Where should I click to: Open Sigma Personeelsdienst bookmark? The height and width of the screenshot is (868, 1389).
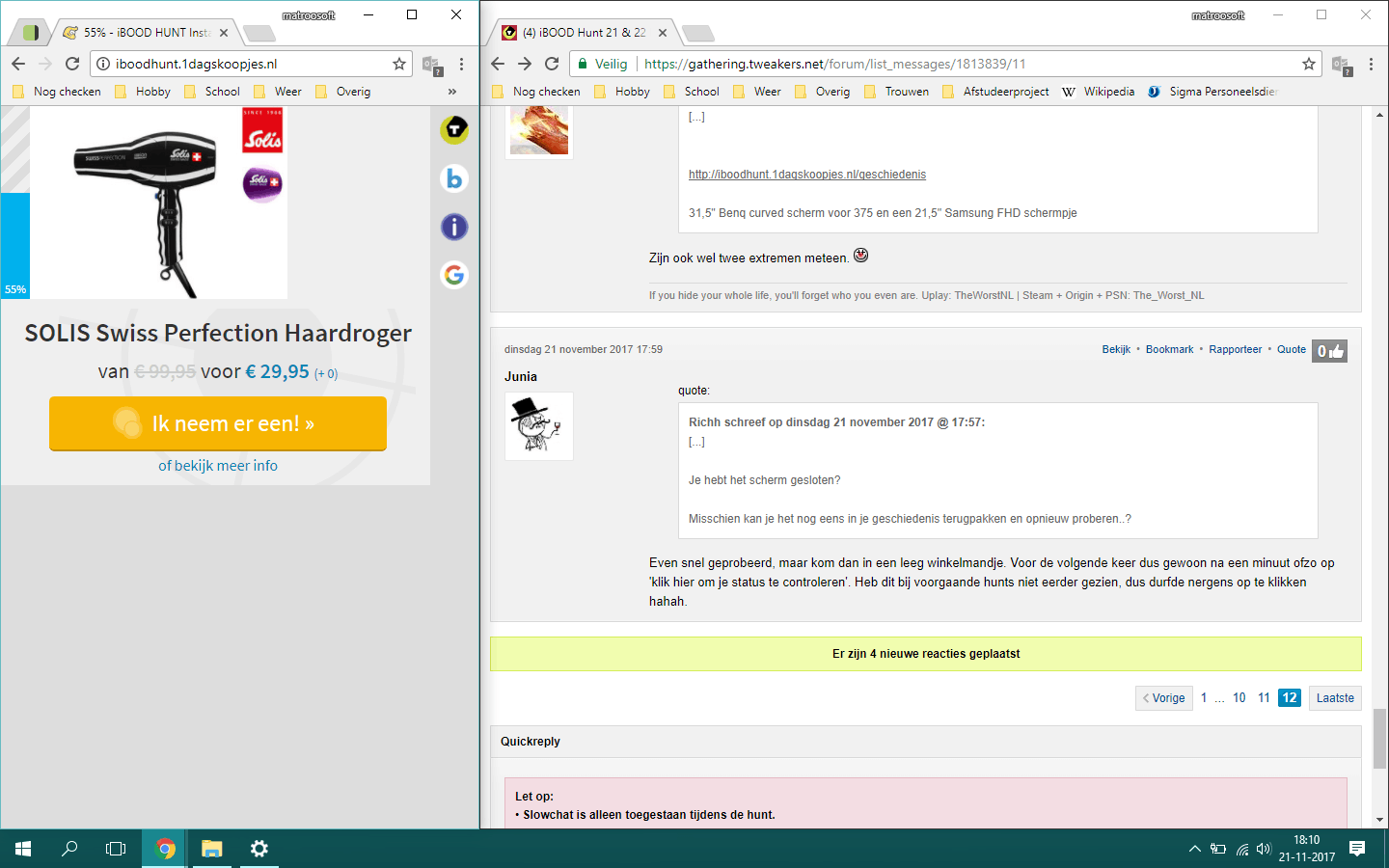(x=1213, y=92)
